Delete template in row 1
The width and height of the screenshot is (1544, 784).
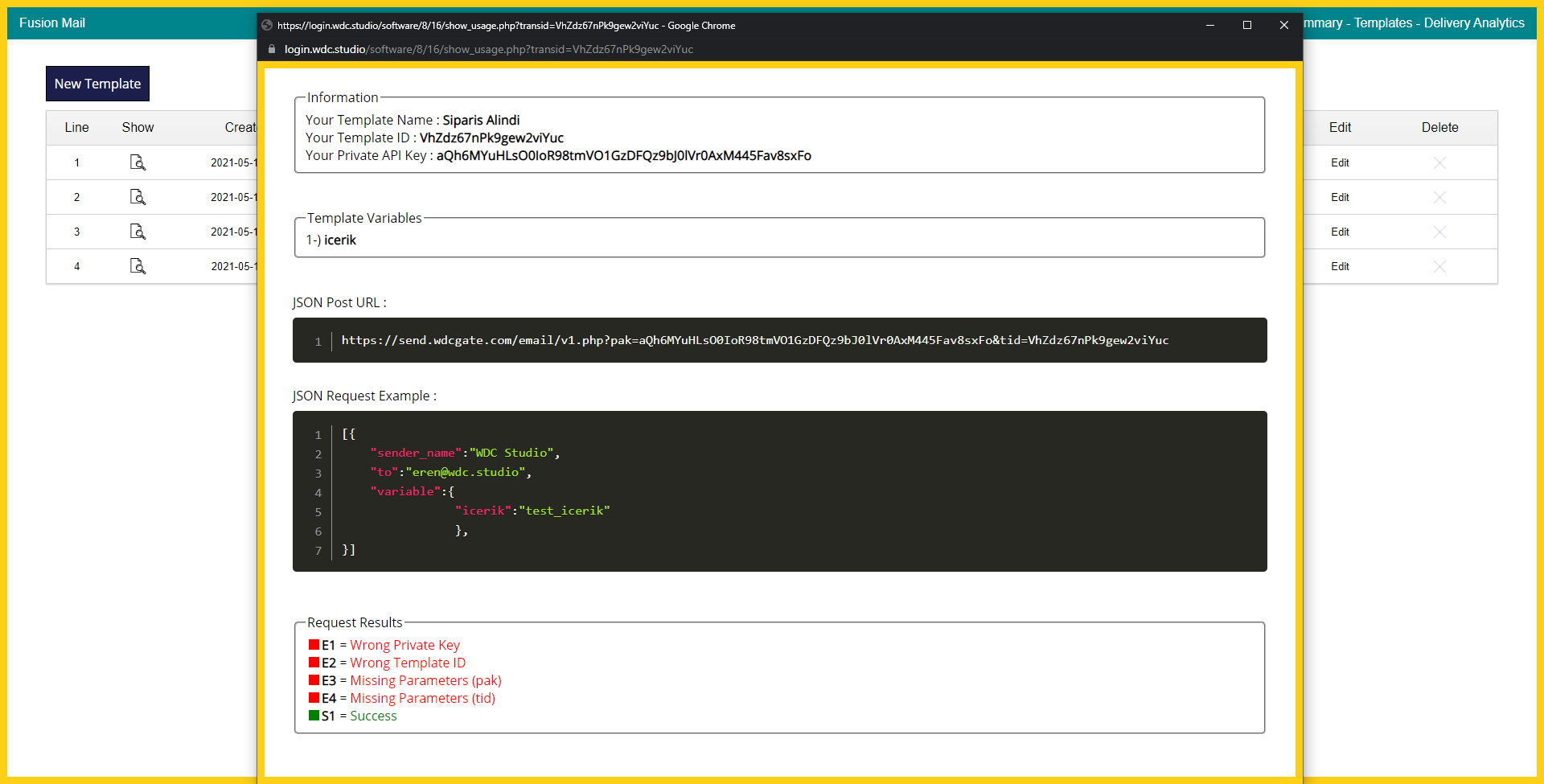point(1439,162)
